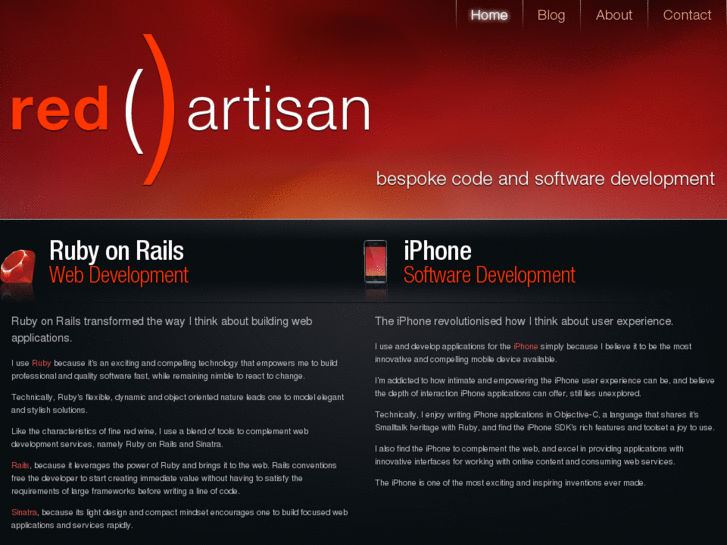Click the red artisan logo

(x=190, y=109)
